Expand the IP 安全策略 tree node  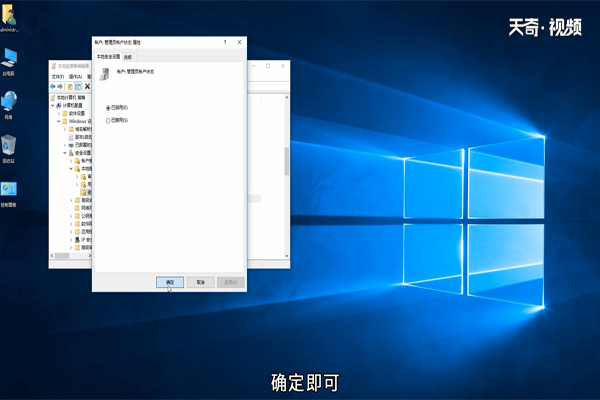coord(71,240)
